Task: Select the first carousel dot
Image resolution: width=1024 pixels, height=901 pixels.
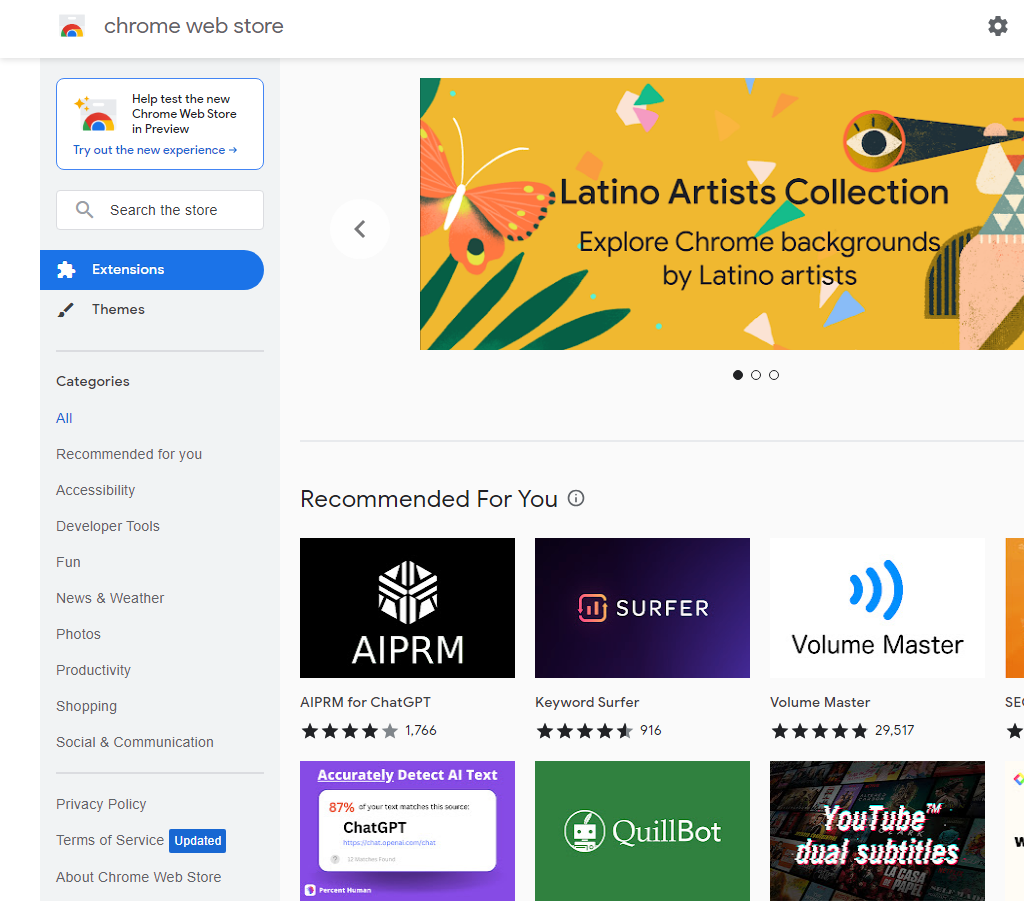Action: [738, 375]
